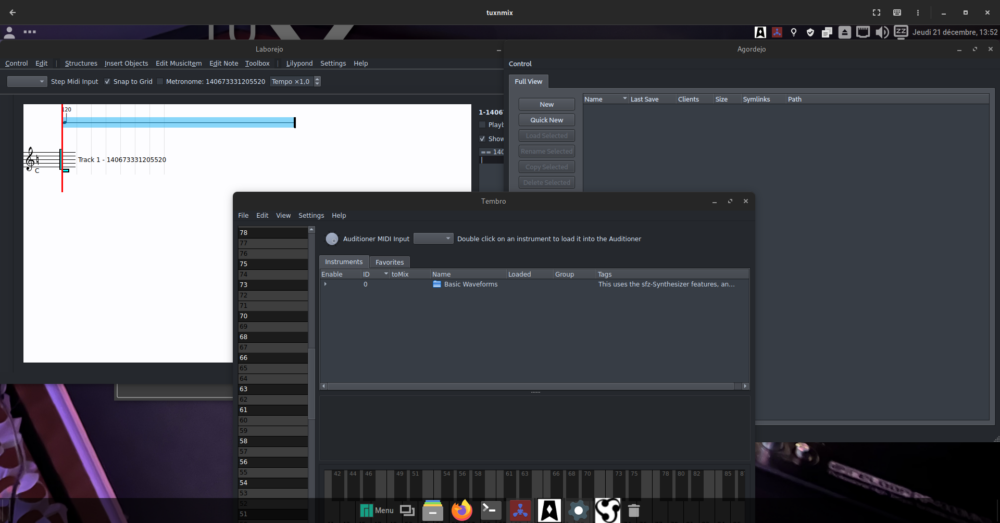Click the Track 1 label in the score
Screen dimensions: 1000x523
coord(122,159)
